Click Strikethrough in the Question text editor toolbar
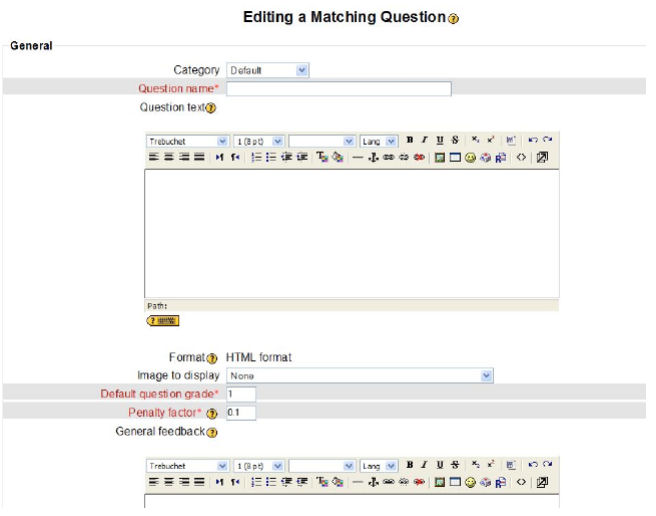The width and height of the screenshot is (656, 516). click(455, 142)
